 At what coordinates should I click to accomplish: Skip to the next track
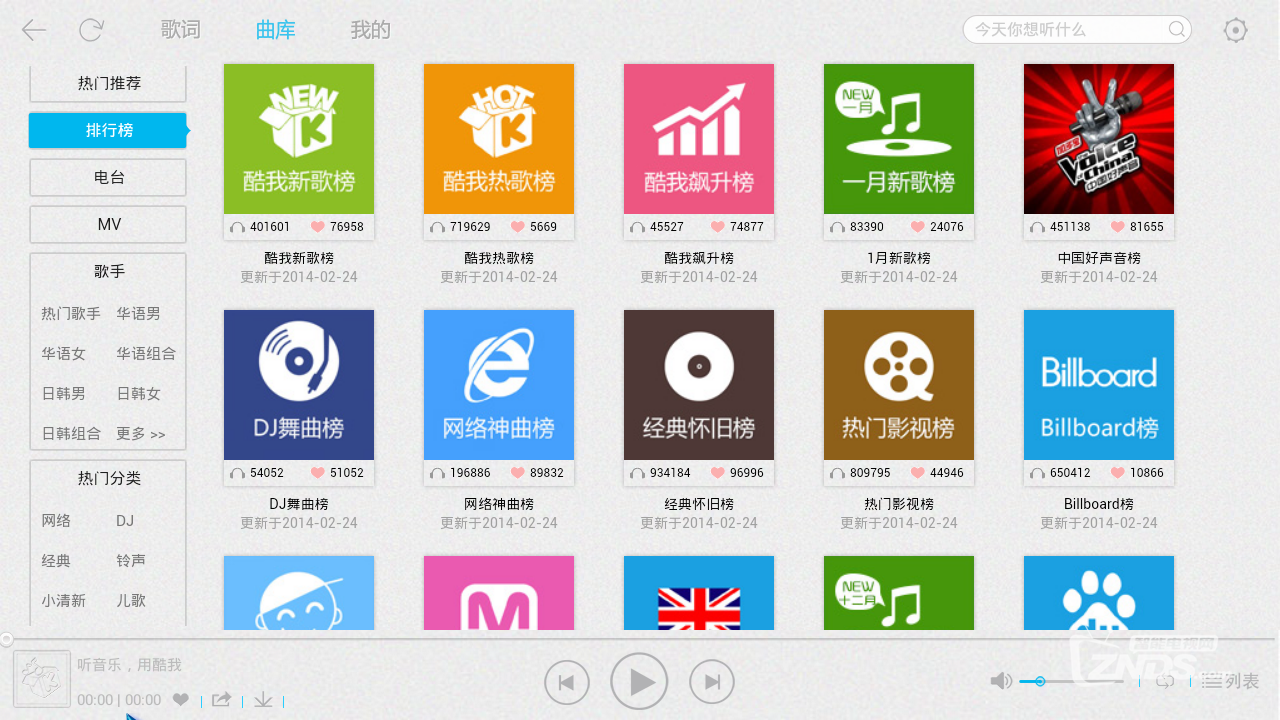click(x=712, y=683)
